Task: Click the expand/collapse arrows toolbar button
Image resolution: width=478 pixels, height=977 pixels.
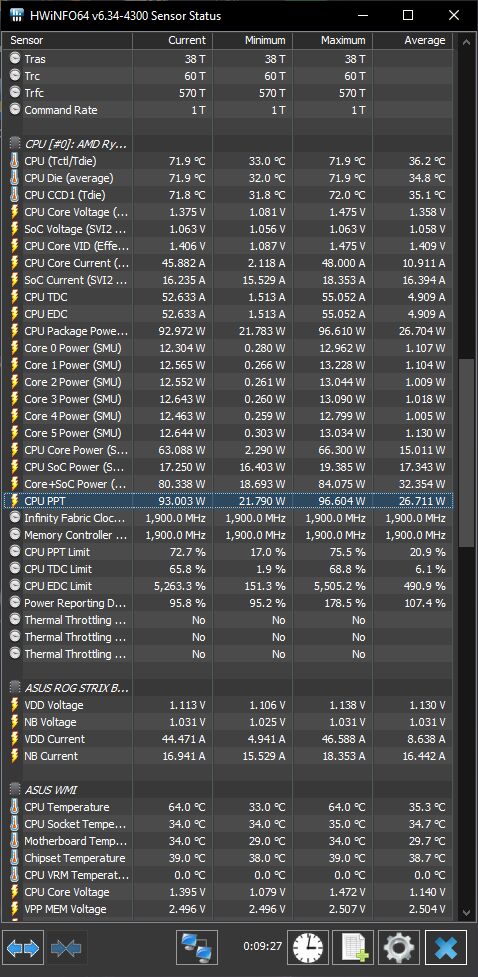Action: coord(24,948)
